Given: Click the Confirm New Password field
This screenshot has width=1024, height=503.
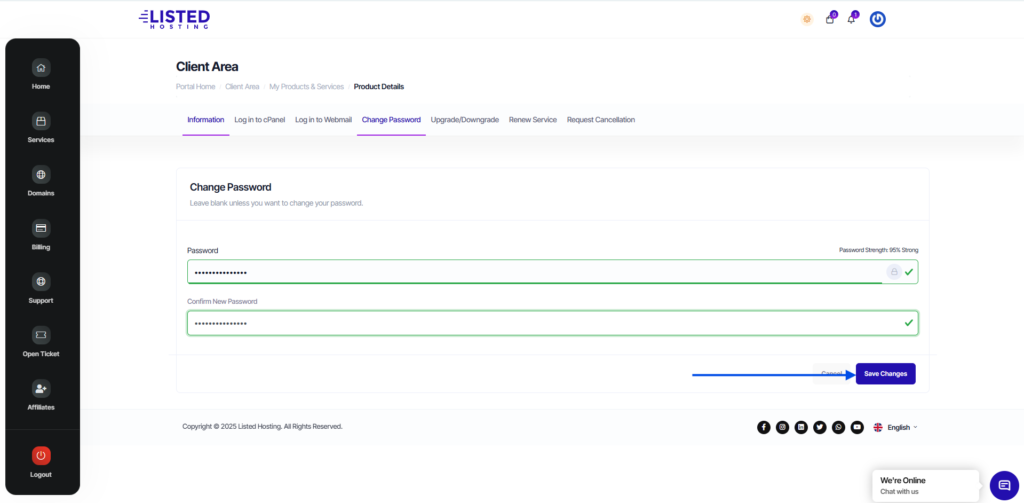Looking at the screenshot, I should 540,323.
